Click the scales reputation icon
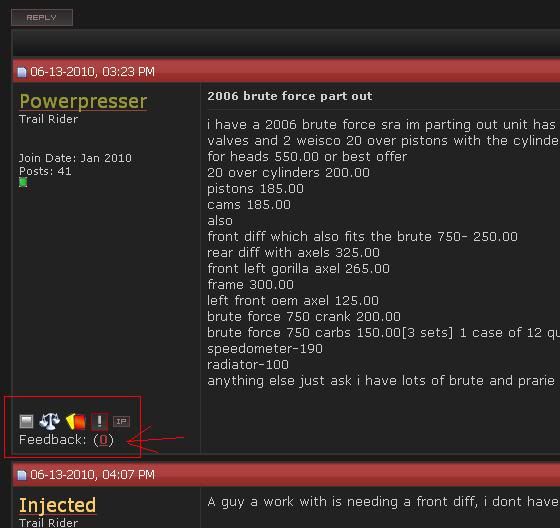Screen dimensions: 560x528 49,421
